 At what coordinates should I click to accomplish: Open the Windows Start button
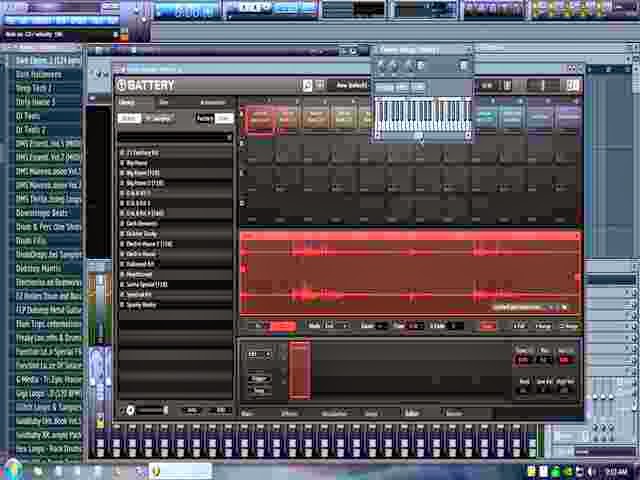tap(11, 471)
